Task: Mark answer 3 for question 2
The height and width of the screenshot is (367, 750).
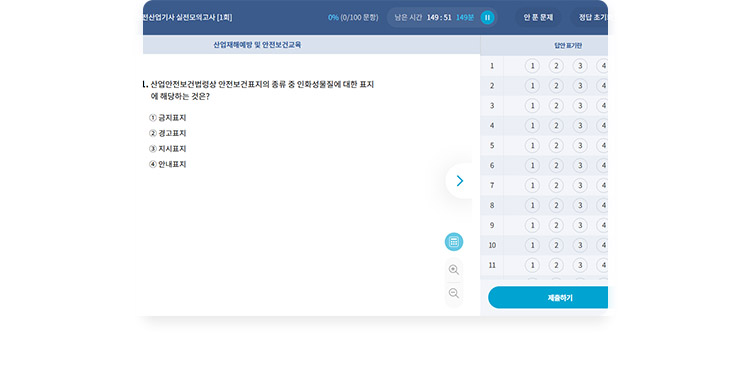Action: point(580,86)
